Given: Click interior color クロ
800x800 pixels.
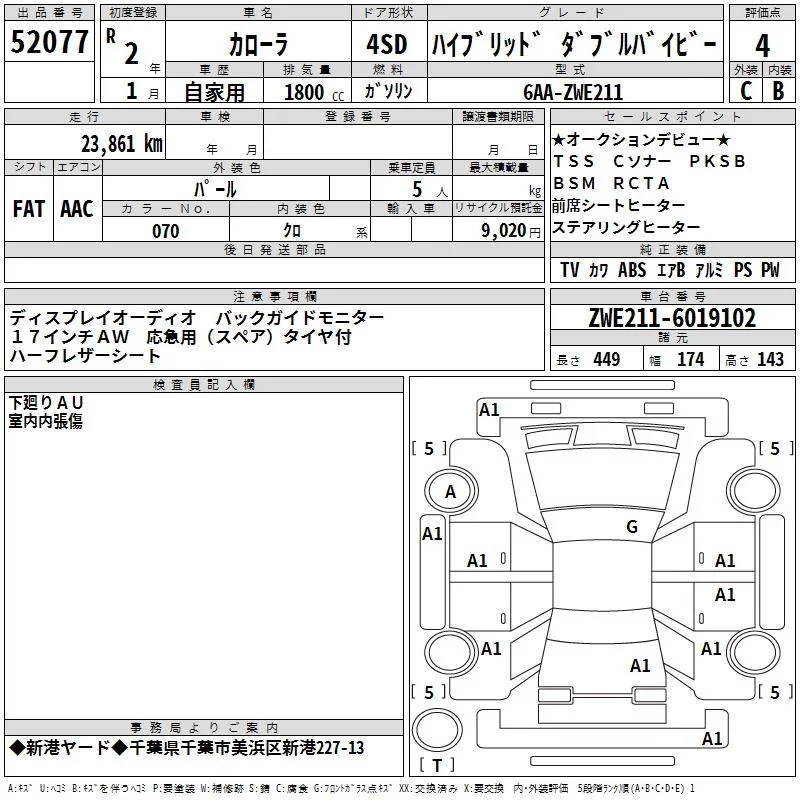Looking at the screenshot, I should 292,231.
